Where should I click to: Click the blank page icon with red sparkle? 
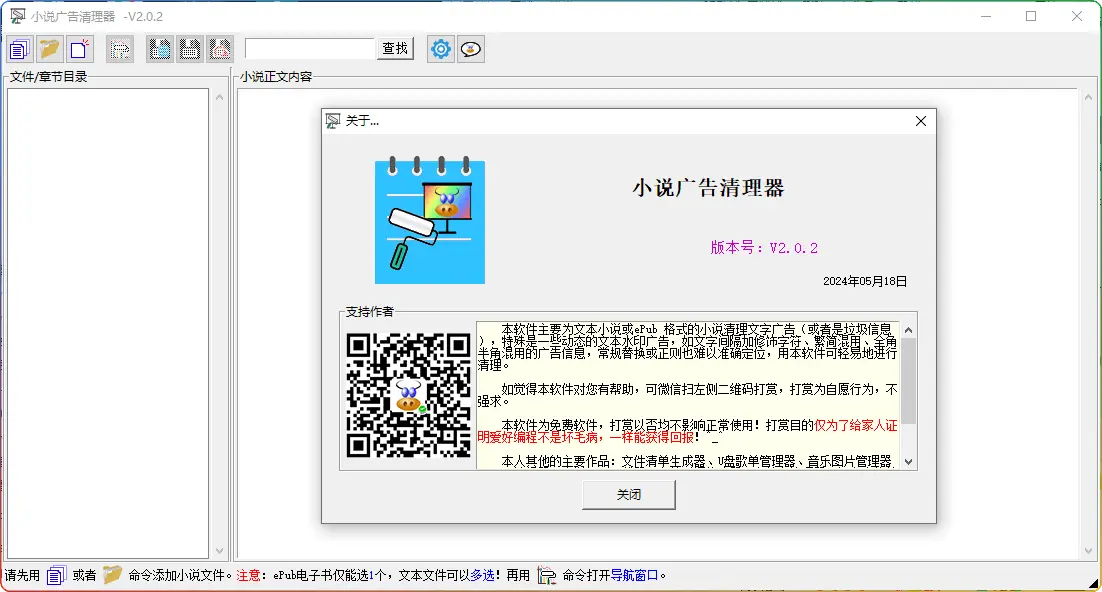80,49
